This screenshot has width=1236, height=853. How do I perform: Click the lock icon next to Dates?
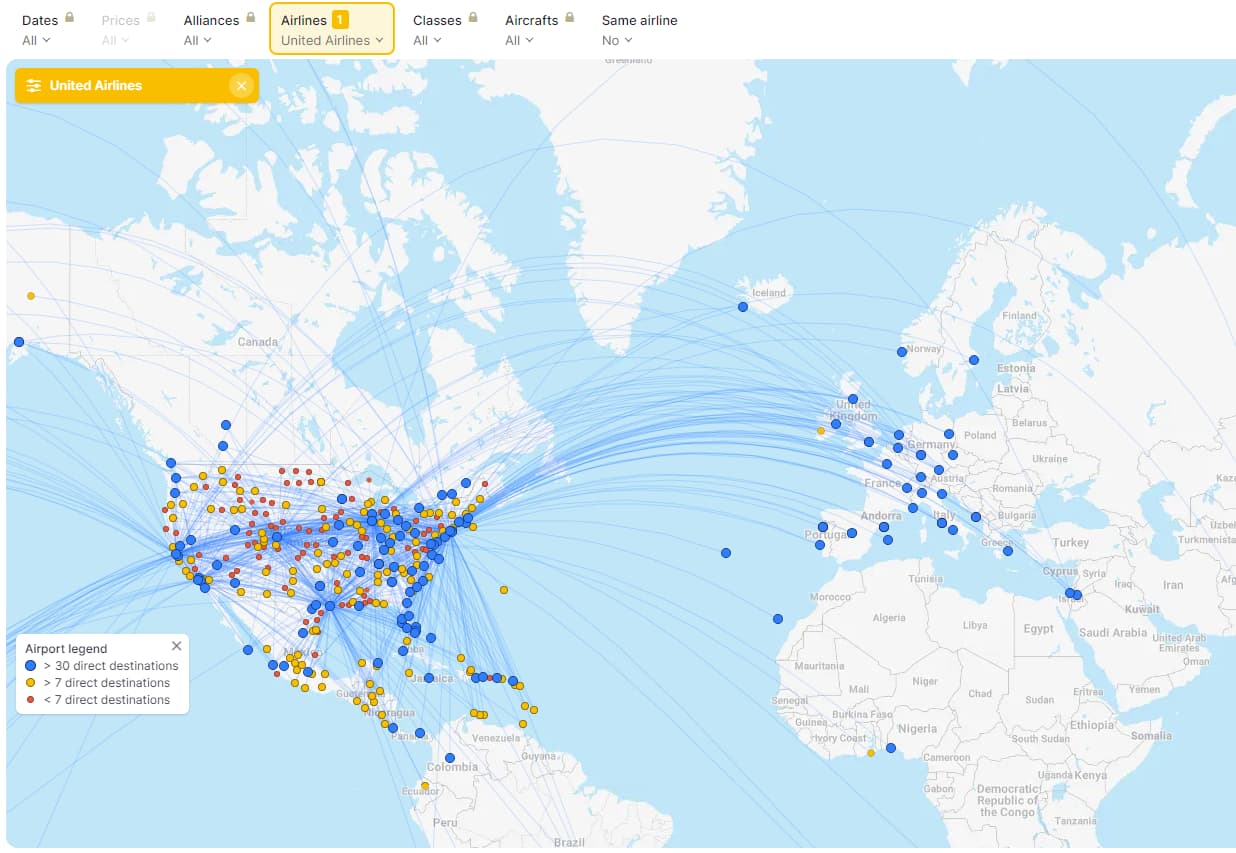[x=69, y=18]
